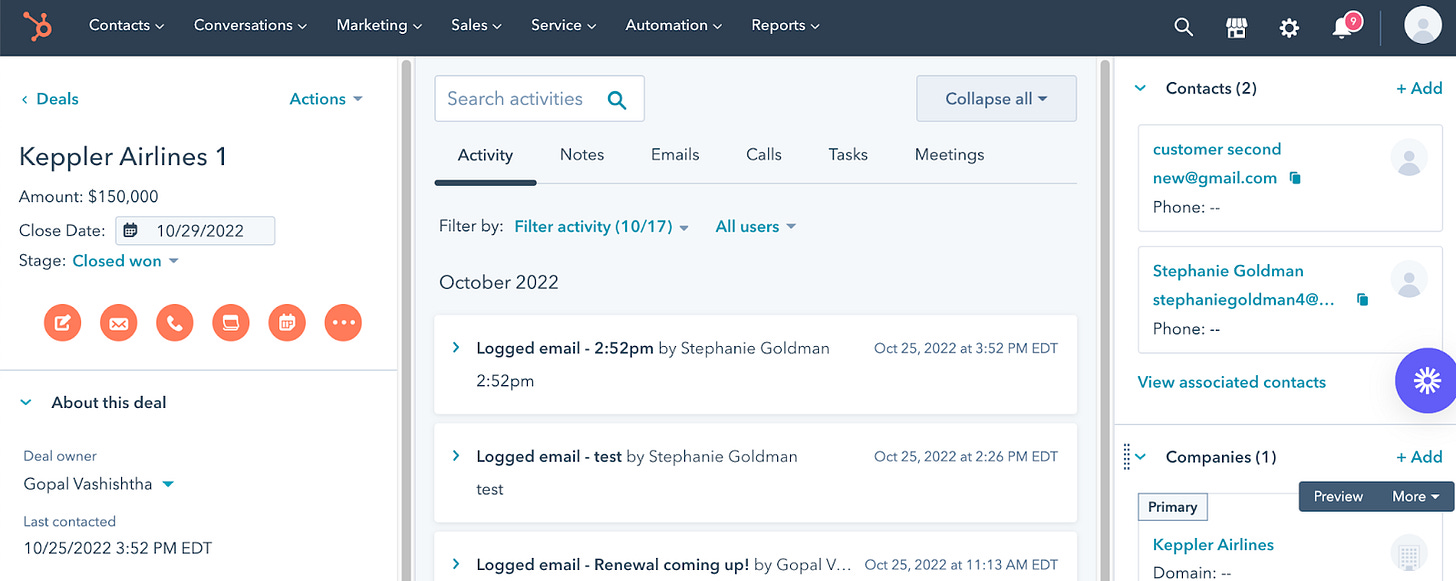The image size is (1456, 581).
Task: Expand the Logged email - 2:52pm entry
Action: [456, 348]
